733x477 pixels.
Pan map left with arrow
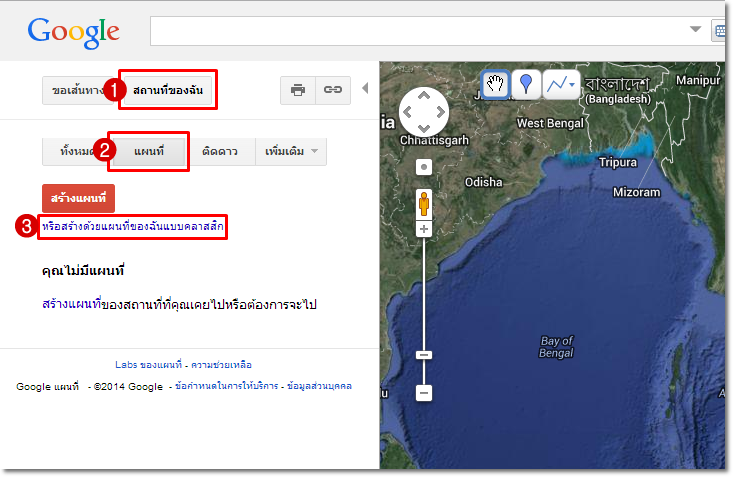[x=408, y=112]
